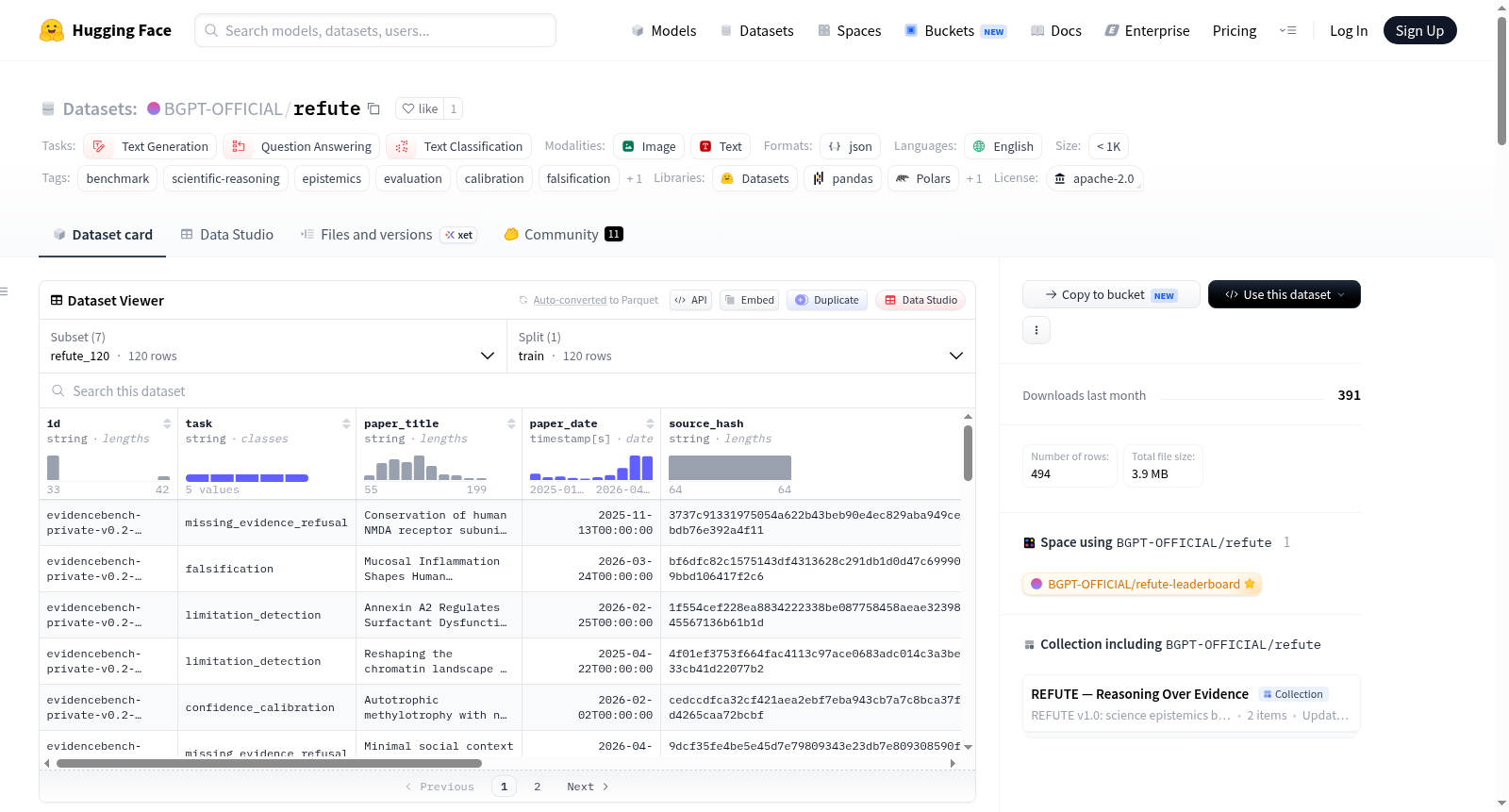Select the Text Generation task tag
Image resolution: width=1509 pixels, height=812 pixels.
point(151,146)
